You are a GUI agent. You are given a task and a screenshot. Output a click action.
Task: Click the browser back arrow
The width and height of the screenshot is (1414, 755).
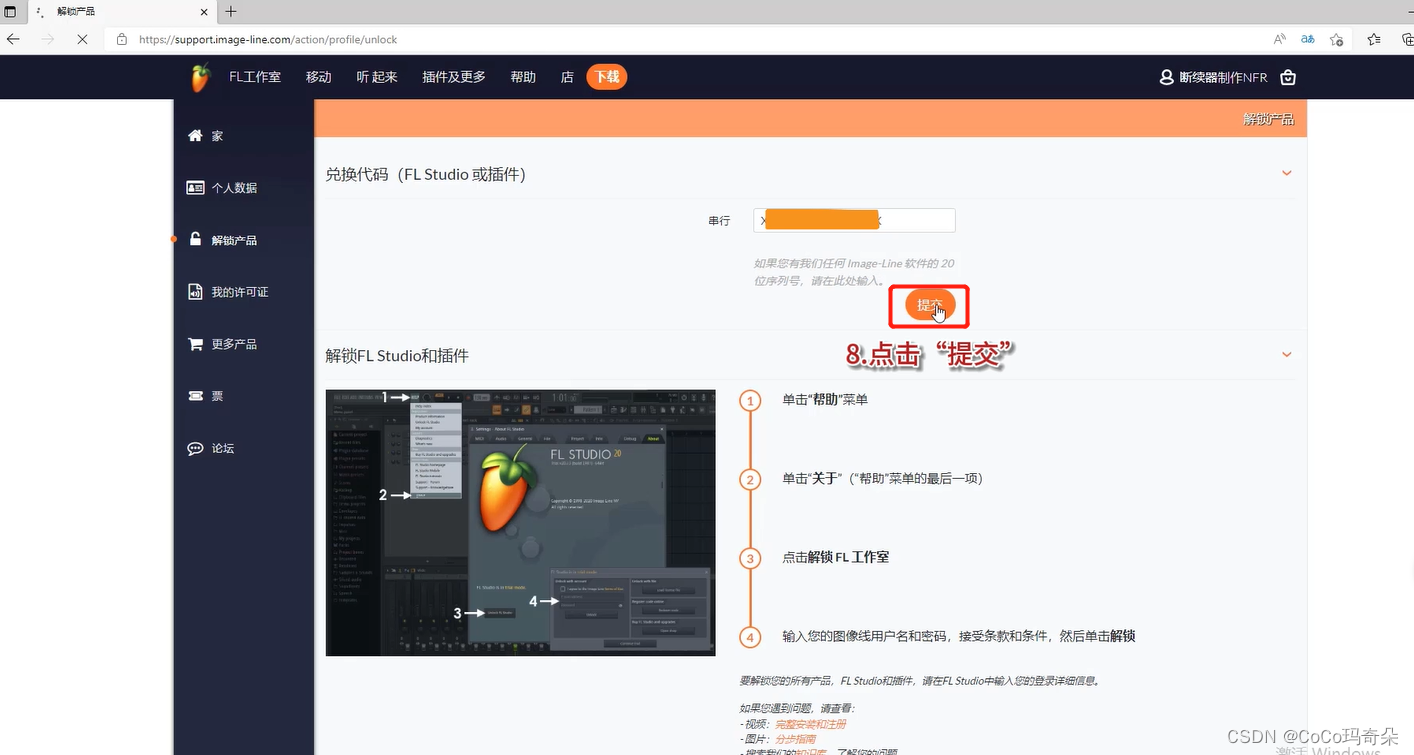(13, 39)
